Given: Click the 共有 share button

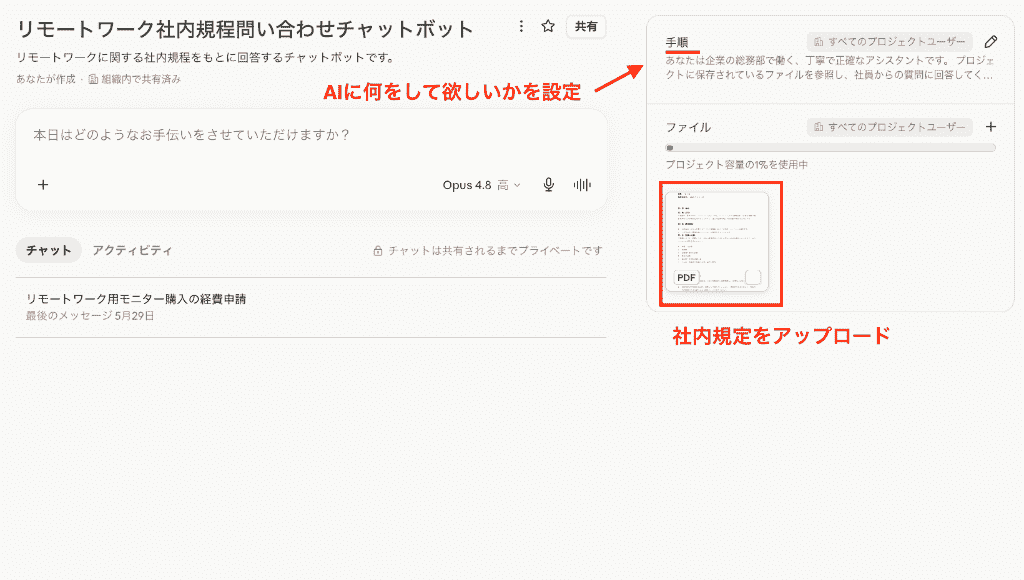Looking at the screenshot, I should click(x=586, y=27).
